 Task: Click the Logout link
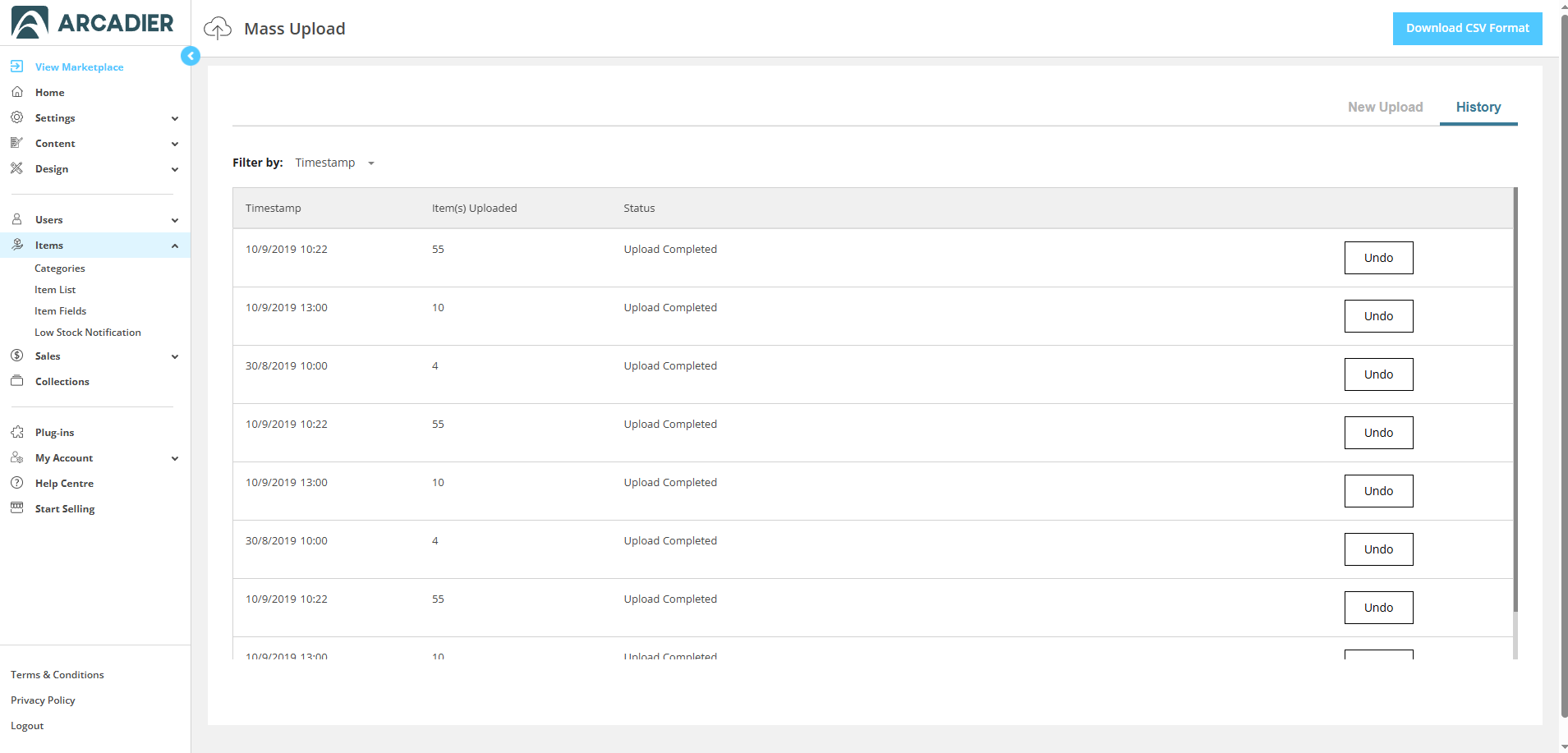[27, 726]
